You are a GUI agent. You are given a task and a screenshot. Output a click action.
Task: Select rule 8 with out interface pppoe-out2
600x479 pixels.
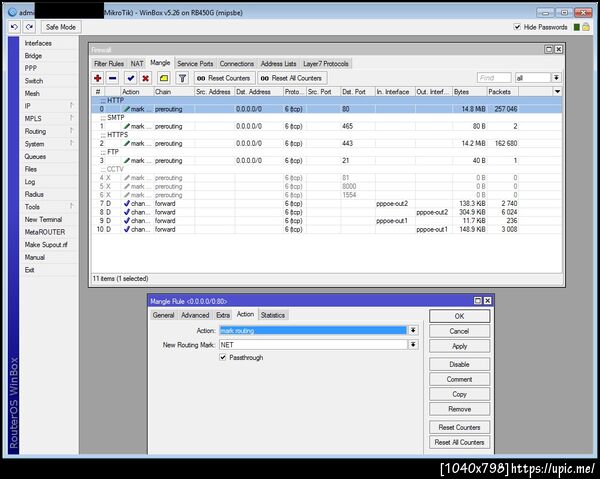327,212
